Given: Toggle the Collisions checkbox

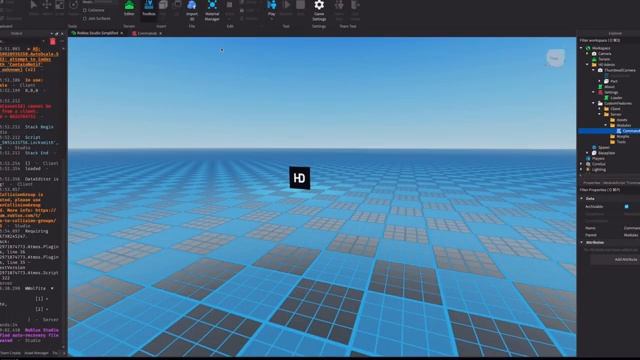Looking at the screenshot, I should (84, 10).
